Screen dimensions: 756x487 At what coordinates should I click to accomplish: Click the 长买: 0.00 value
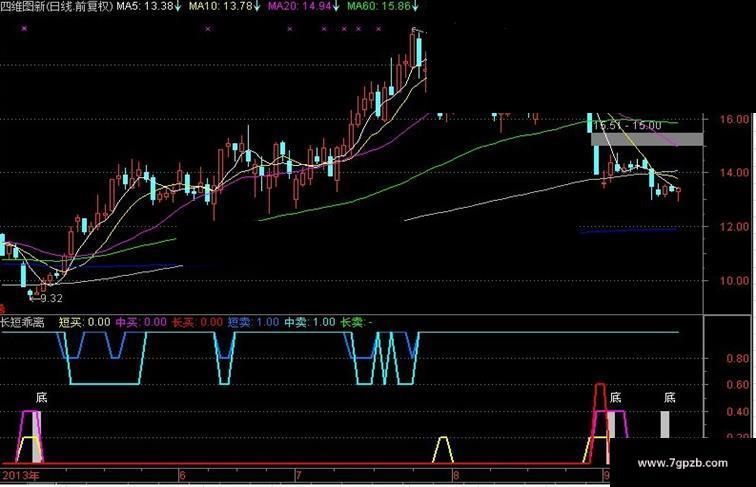(x=197, y=322)
